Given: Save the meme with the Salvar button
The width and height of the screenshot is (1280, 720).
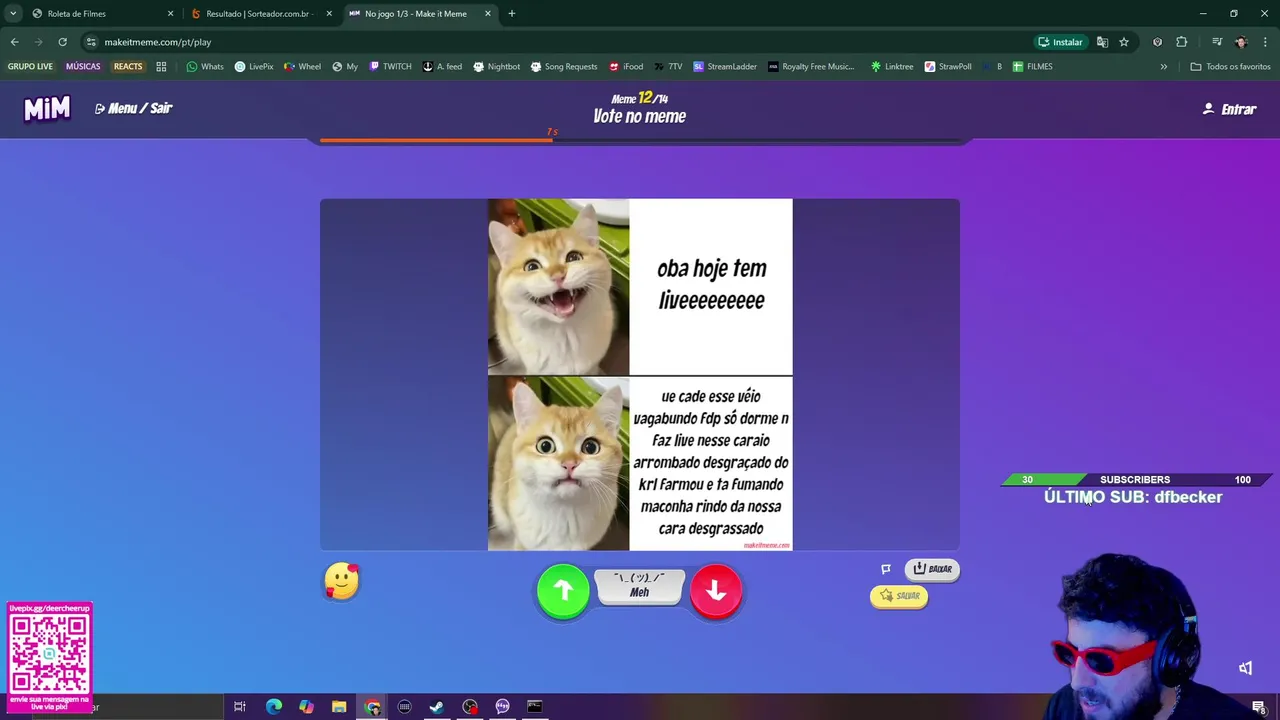Looking at the screenshot, I should (899, 596).
